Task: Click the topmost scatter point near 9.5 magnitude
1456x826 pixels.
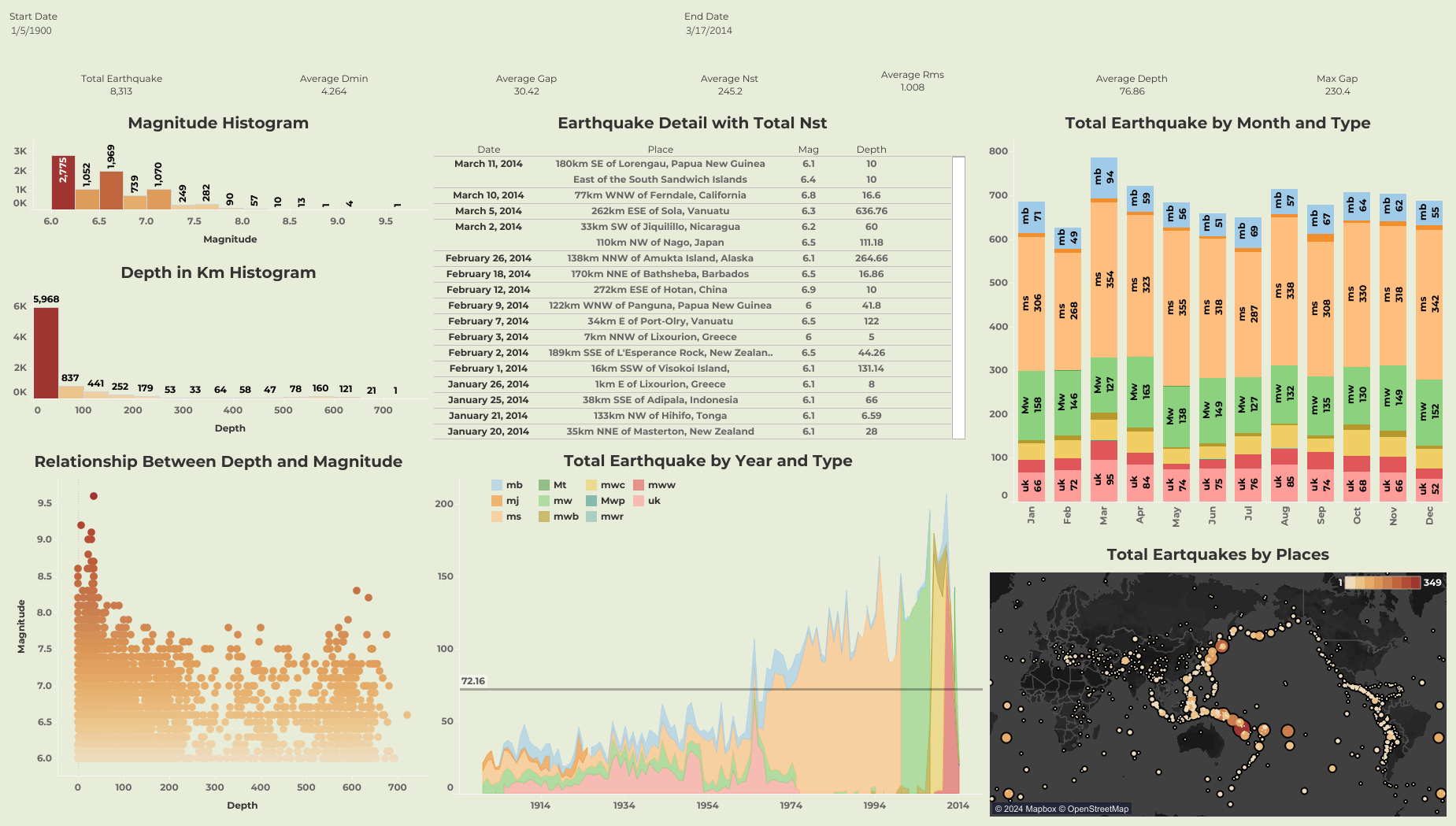Action: point(94,496)
